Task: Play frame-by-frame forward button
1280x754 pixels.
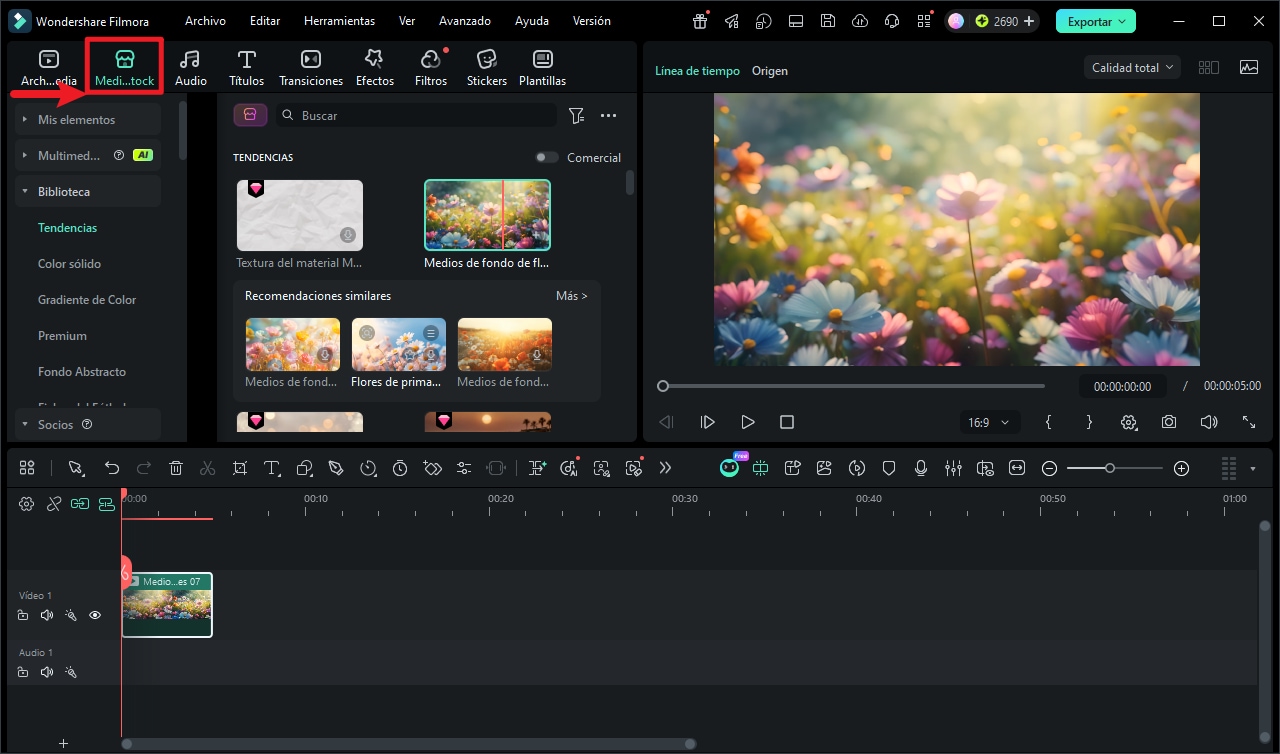Action: pyautogui.click(x=707, y=423)
